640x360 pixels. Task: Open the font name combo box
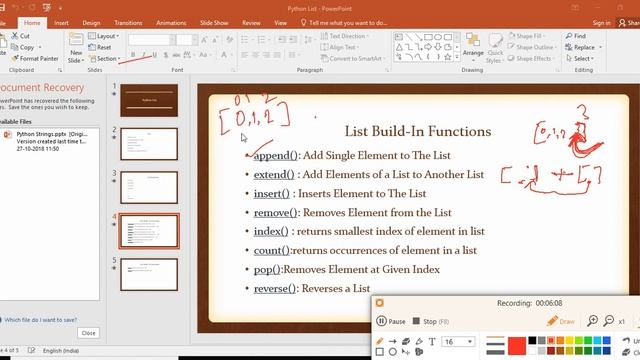152,40
